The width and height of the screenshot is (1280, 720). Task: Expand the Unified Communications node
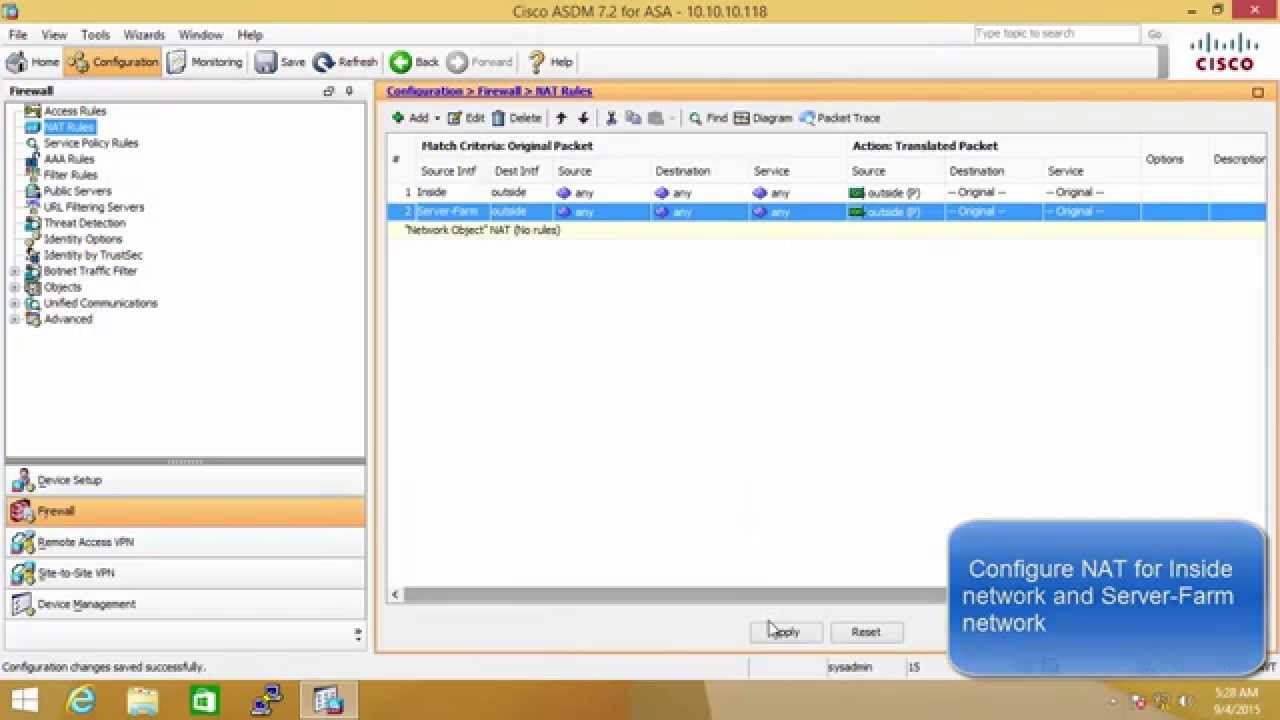pyautogui.click(x=14, y=303)
